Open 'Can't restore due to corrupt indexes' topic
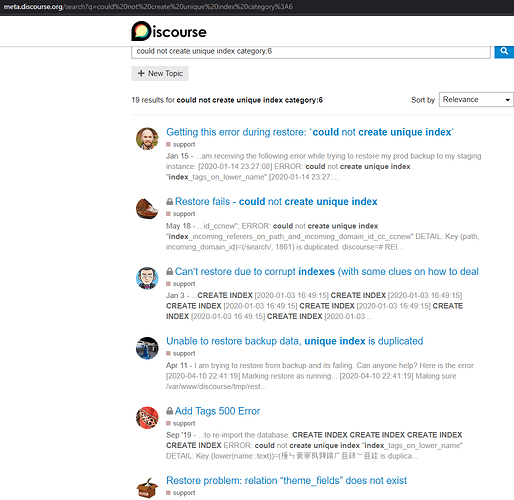 327,271
